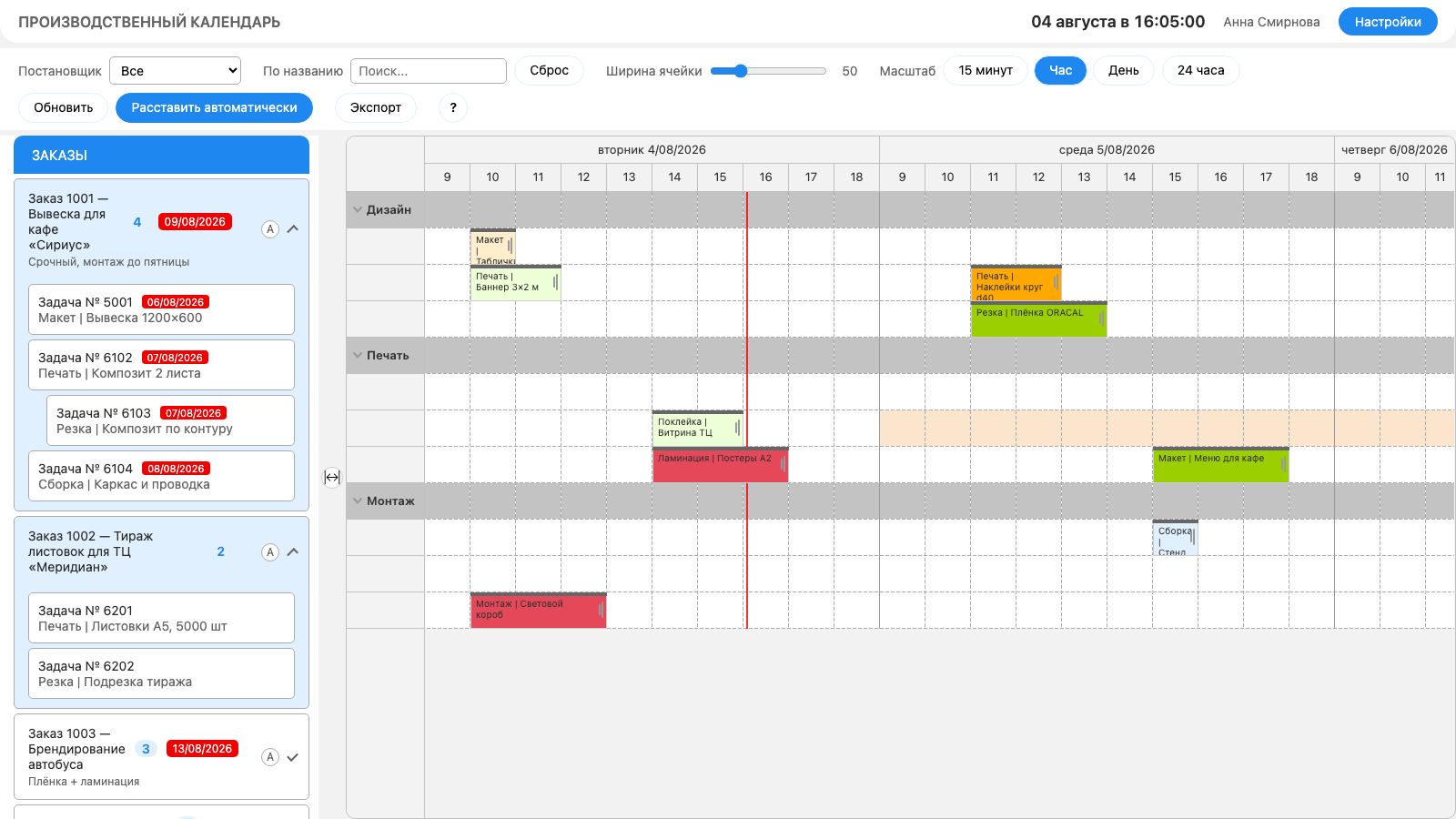The image size is (1456, 819).
Task: Click the grip handle on "Печать | Баннер 3×2 м"
Action: pos(555,282)
